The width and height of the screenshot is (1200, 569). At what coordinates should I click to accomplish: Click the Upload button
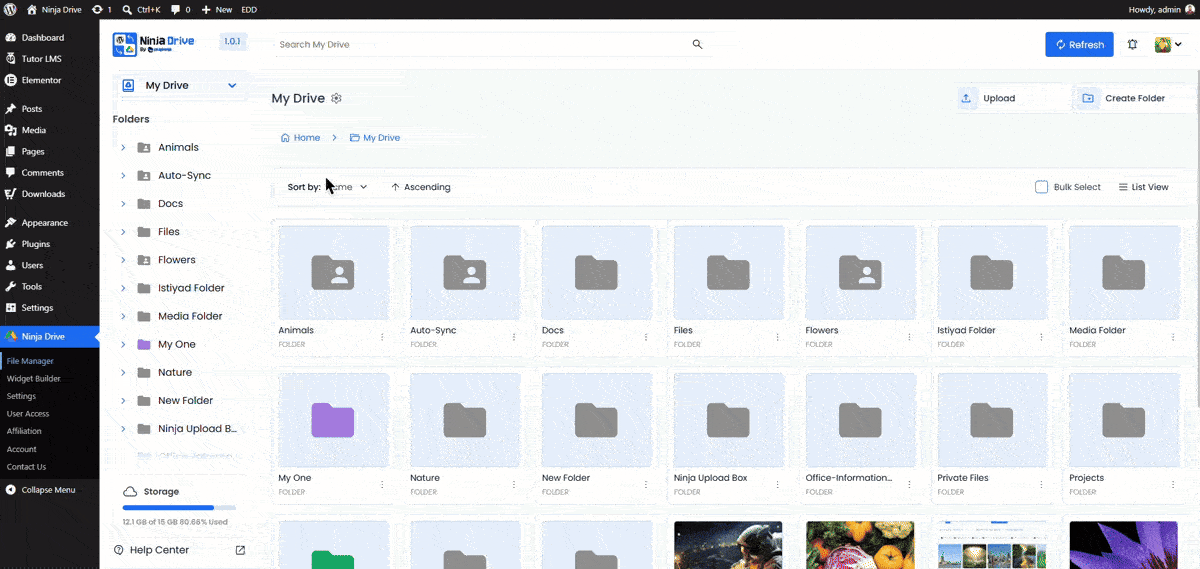point(1011,98)
